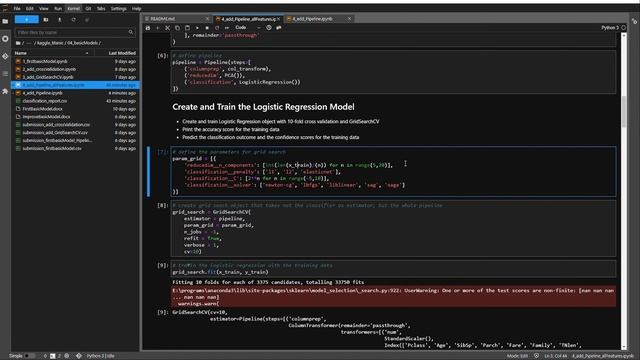The width and height of the screenshot is (640, 360).
Task: Click the root folder breadcrumb icon
Action: [x=18, y=43]
